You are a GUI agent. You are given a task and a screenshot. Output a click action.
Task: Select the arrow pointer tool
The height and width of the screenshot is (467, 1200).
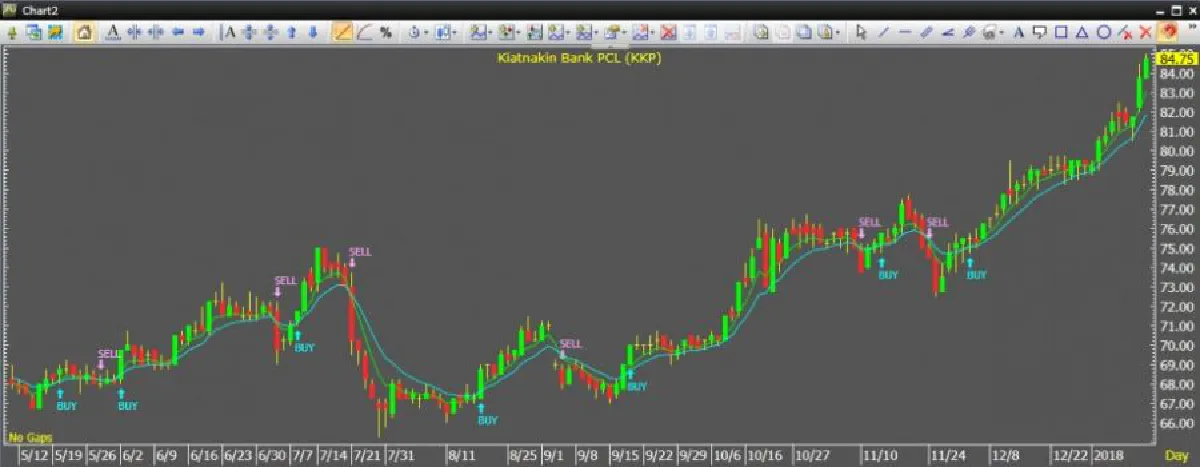coord(861,32)
